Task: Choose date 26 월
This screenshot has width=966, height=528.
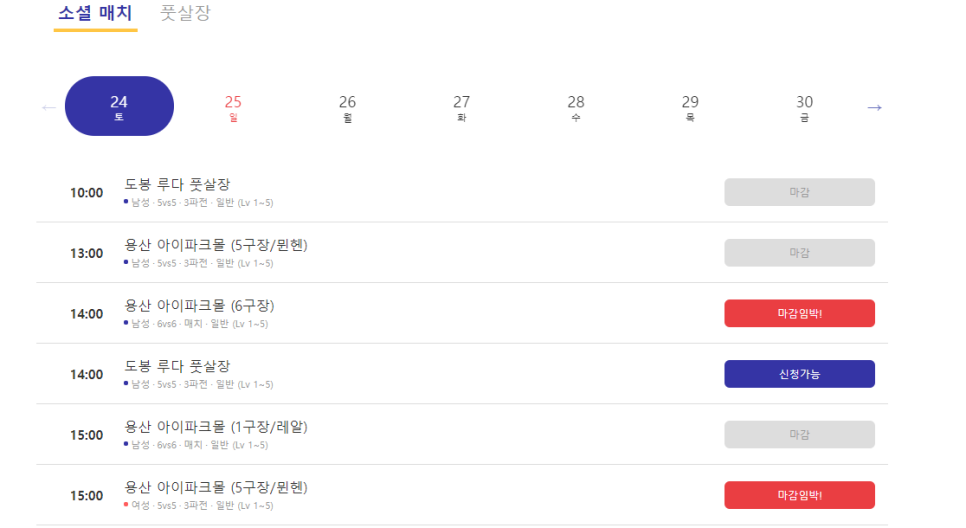Action: (347, 108)
